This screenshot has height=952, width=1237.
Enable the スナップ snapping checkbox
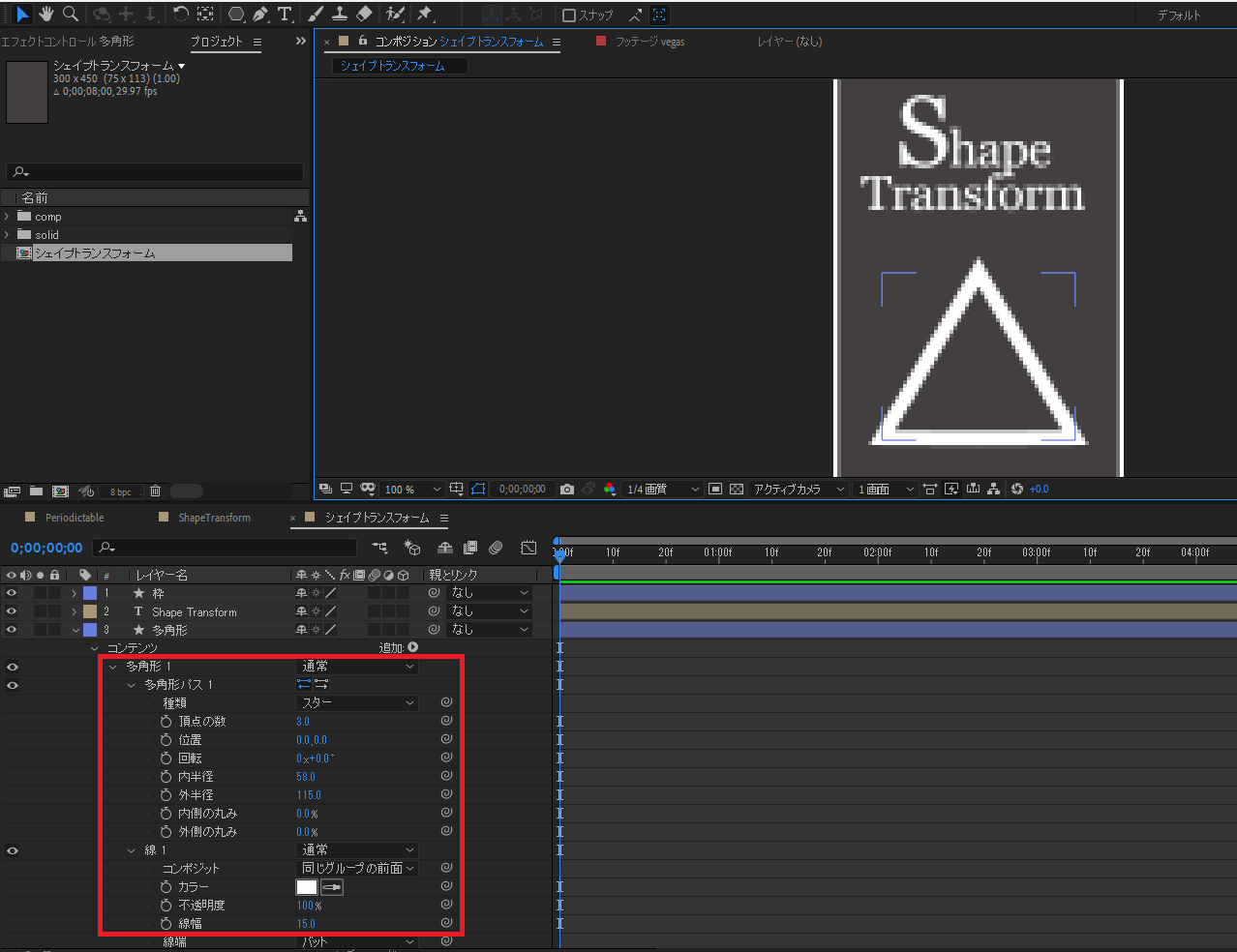point(569,15)
